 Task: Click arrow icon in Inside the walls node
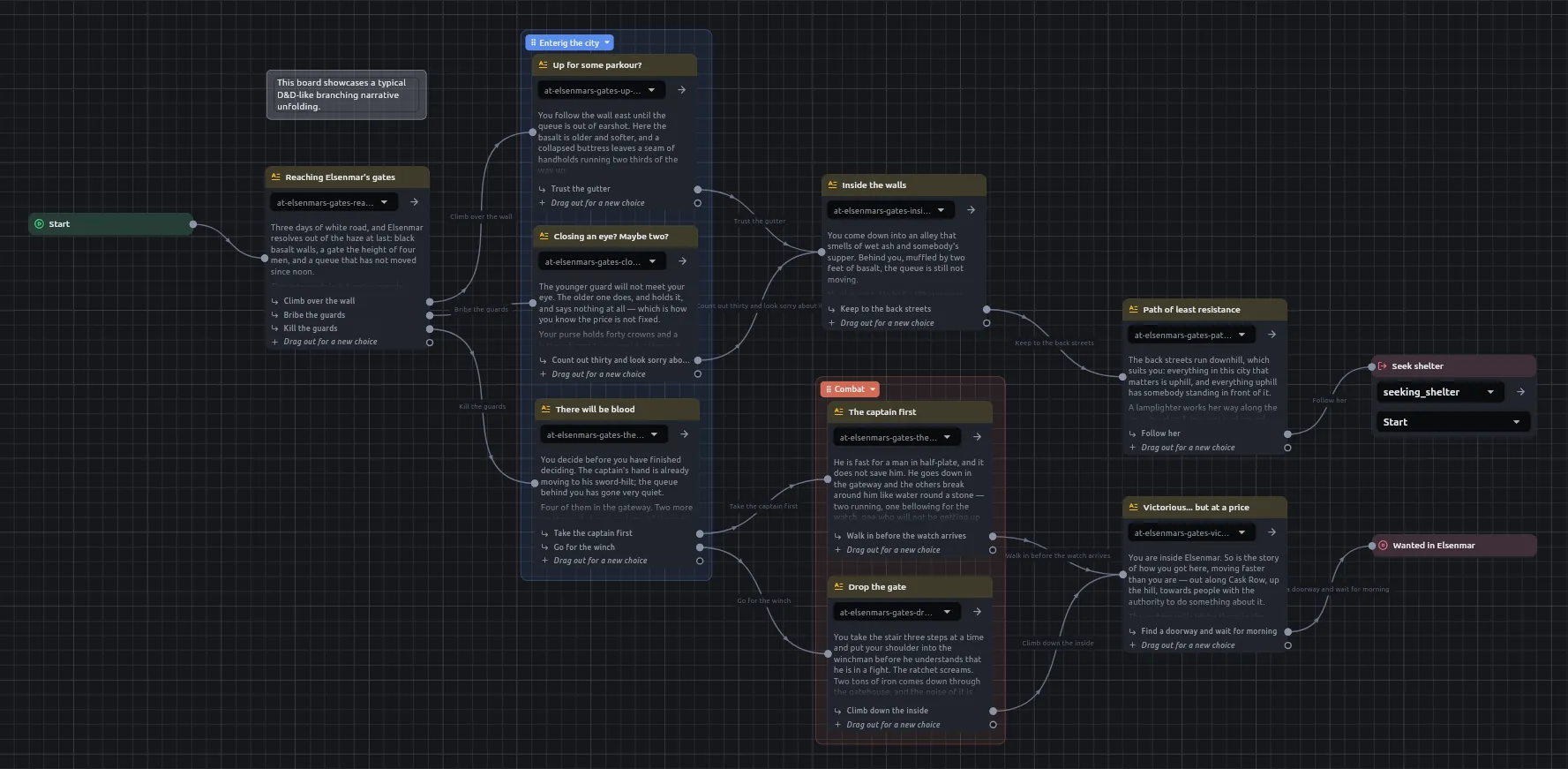click(x=971, y=210)
